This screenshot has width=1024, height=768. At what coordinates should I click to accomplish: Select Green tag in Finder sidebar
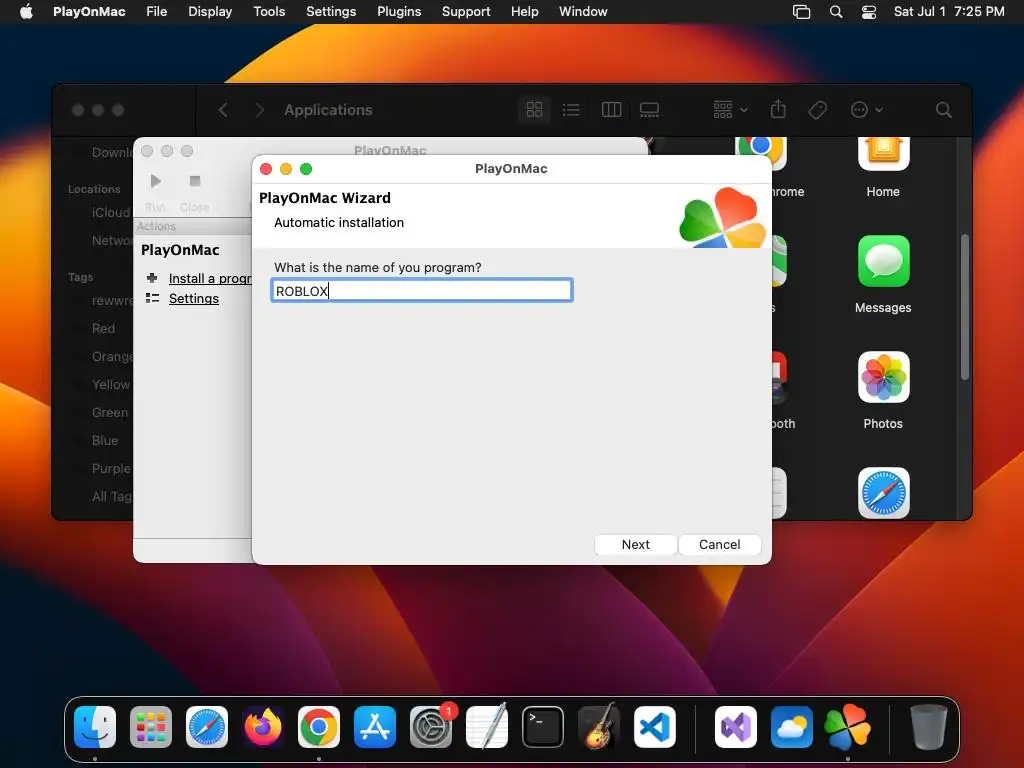click(x=110, y=413)
